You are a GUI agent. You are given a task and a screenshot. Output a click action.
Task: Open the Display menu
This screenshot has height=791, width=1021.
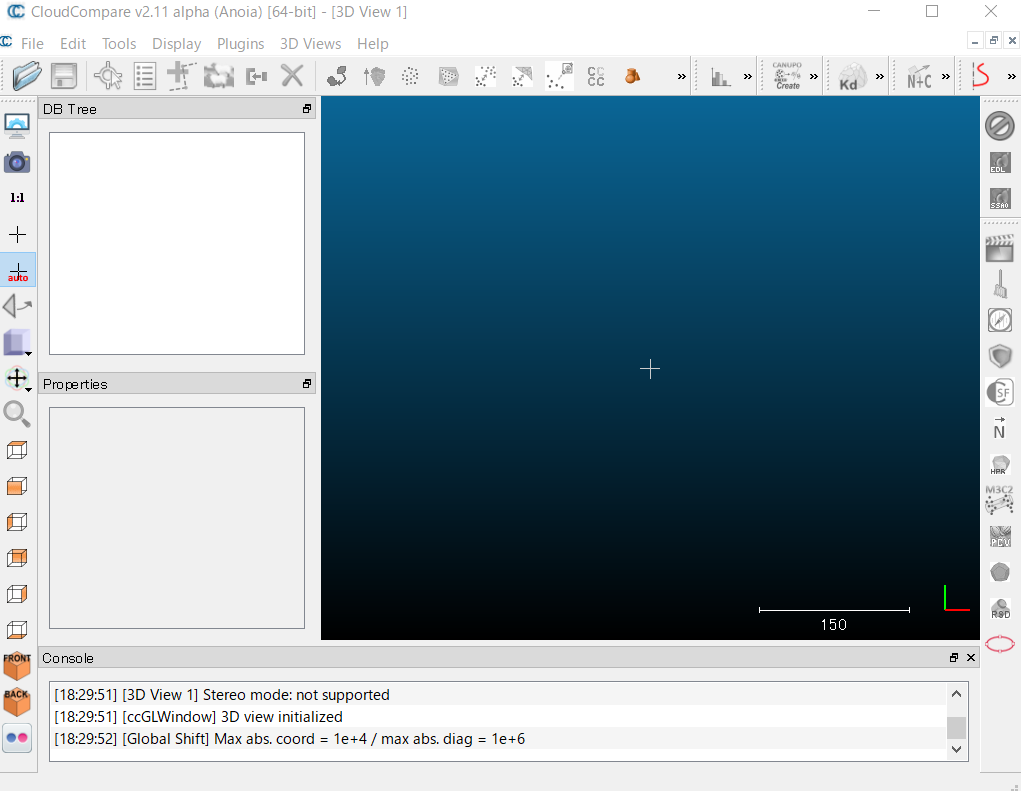[x=176, y=44]
